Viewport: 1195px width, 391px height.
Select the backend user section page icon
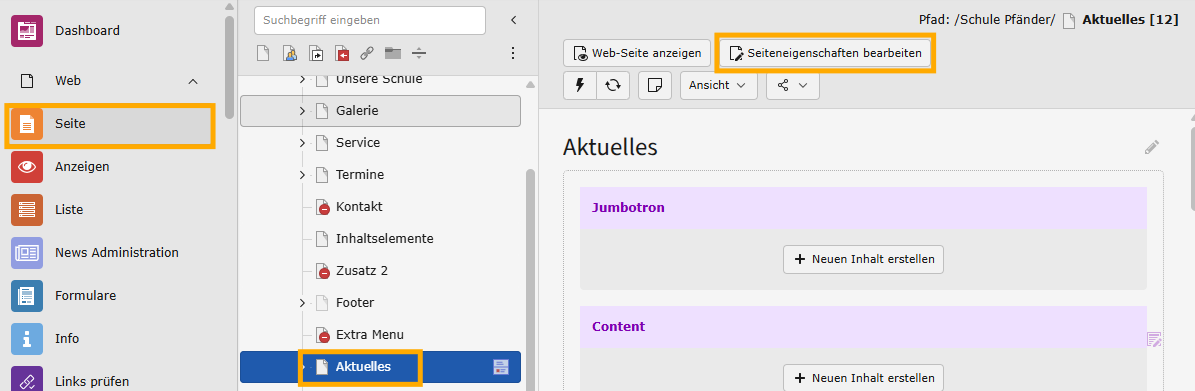(x=290, y=53)
